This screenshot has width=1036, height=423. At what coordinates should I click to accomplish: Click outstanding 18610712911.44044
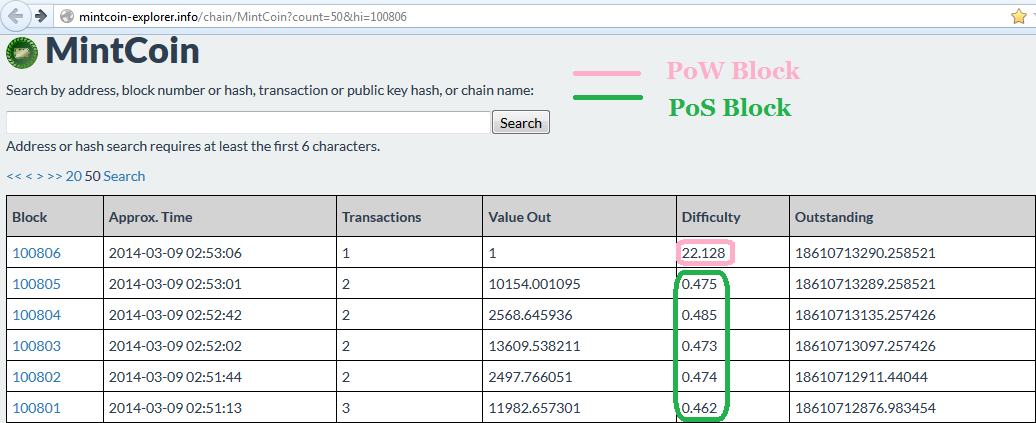click(x=861, y=377)
